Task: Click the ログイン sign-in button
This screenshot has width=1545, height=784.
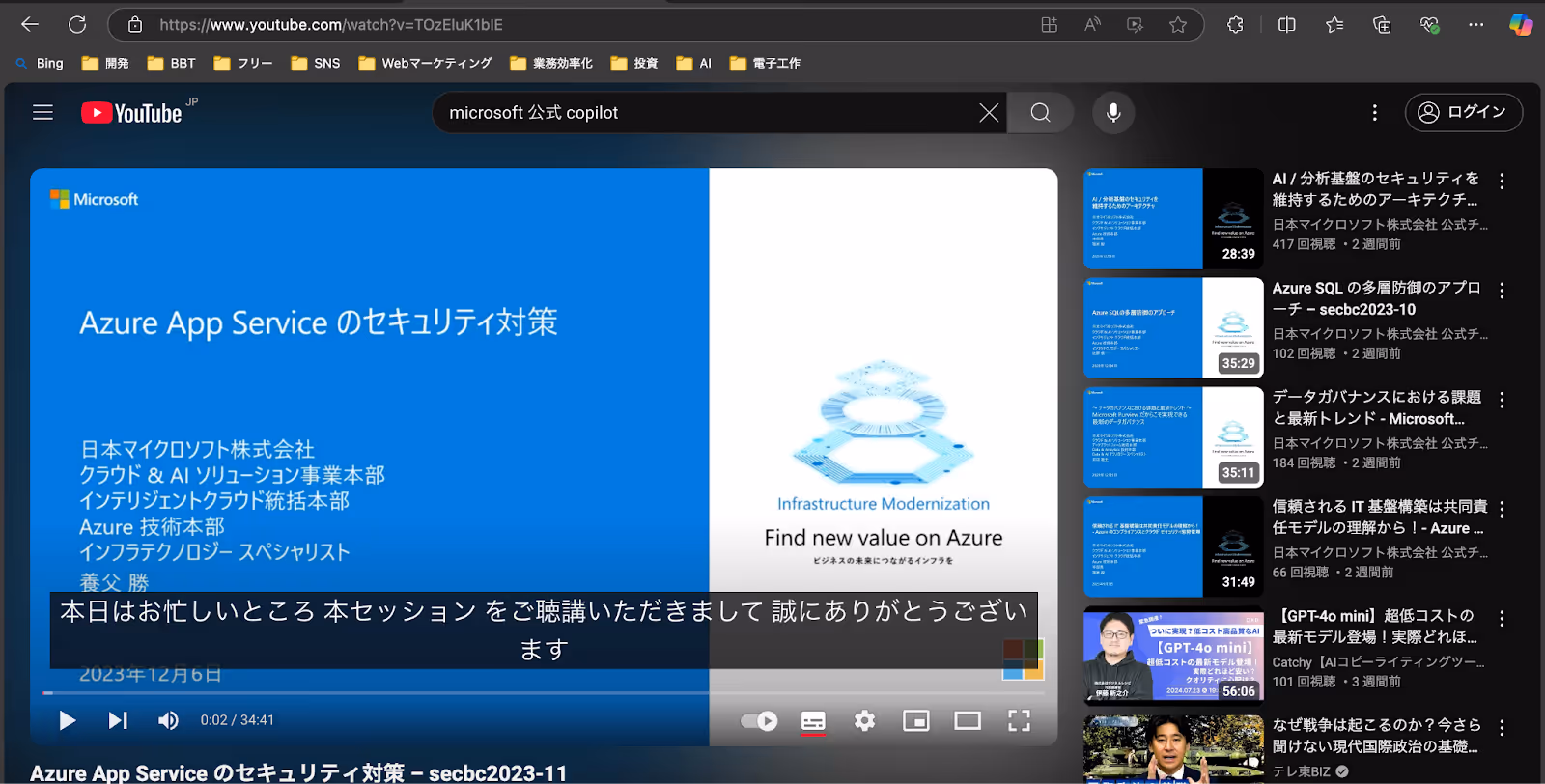Action: point(1464,113)
